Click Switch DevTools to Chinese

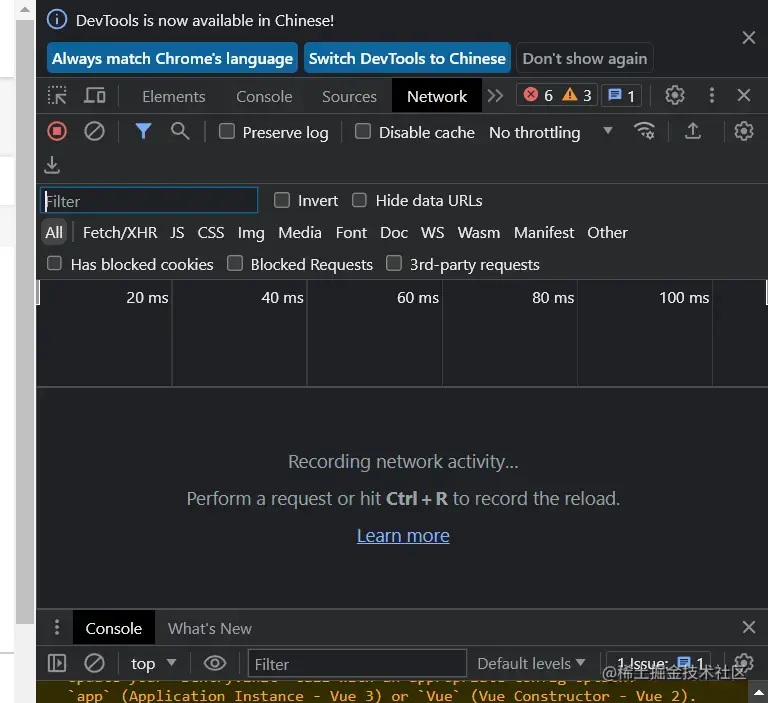pyautogui.click(x=407, y=58)
